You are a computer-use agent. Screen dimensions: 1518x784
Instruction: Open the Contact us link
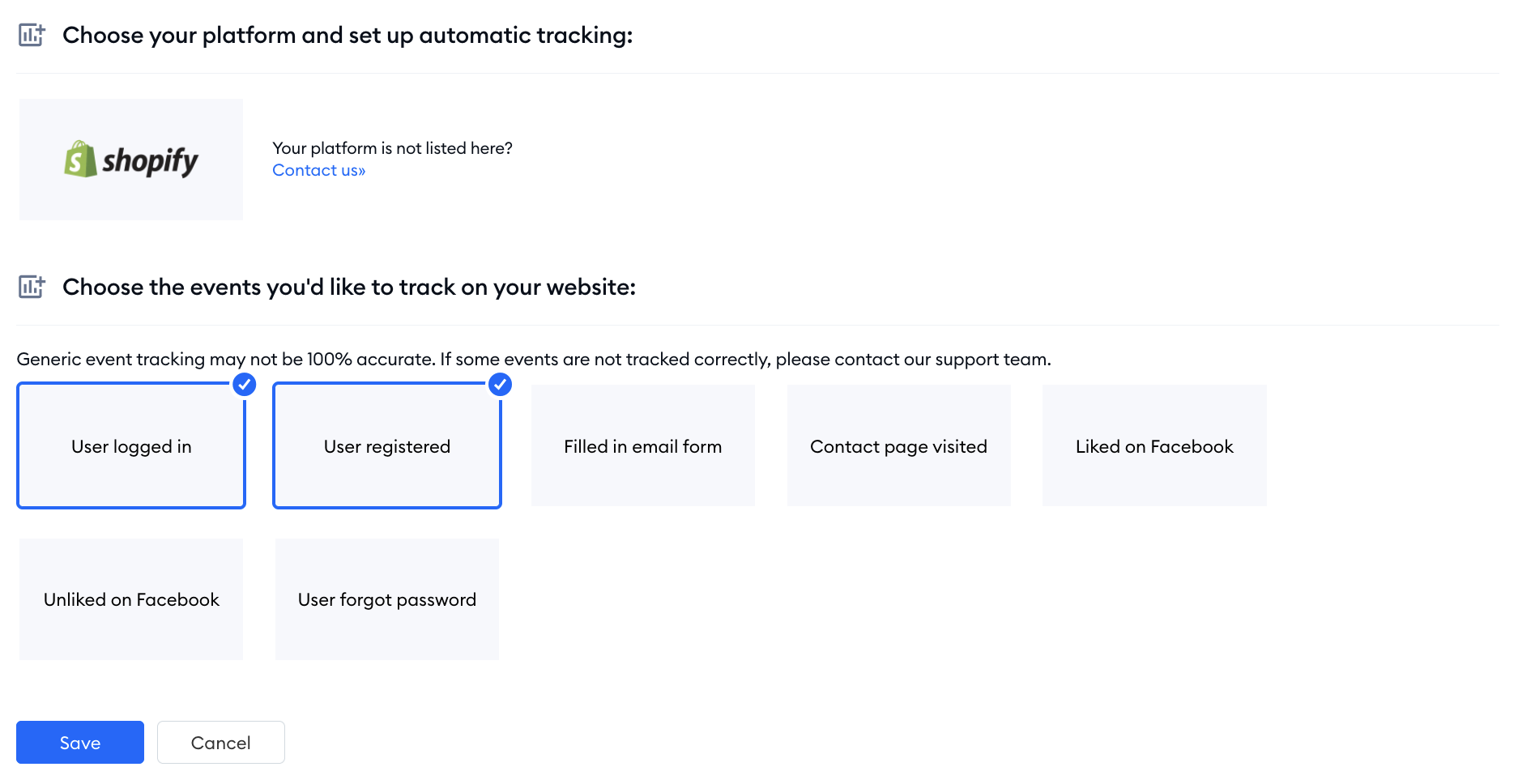319,170
